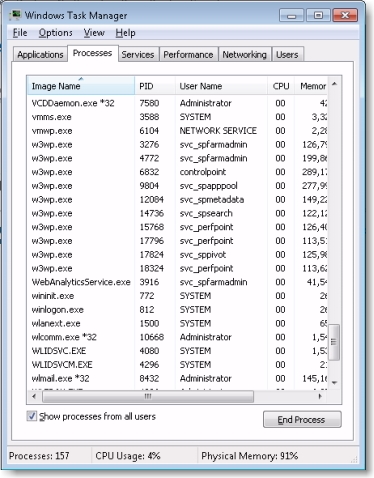Switch to the Applications tab
This screenshot has height=478, width=374.
pos(40,55)
